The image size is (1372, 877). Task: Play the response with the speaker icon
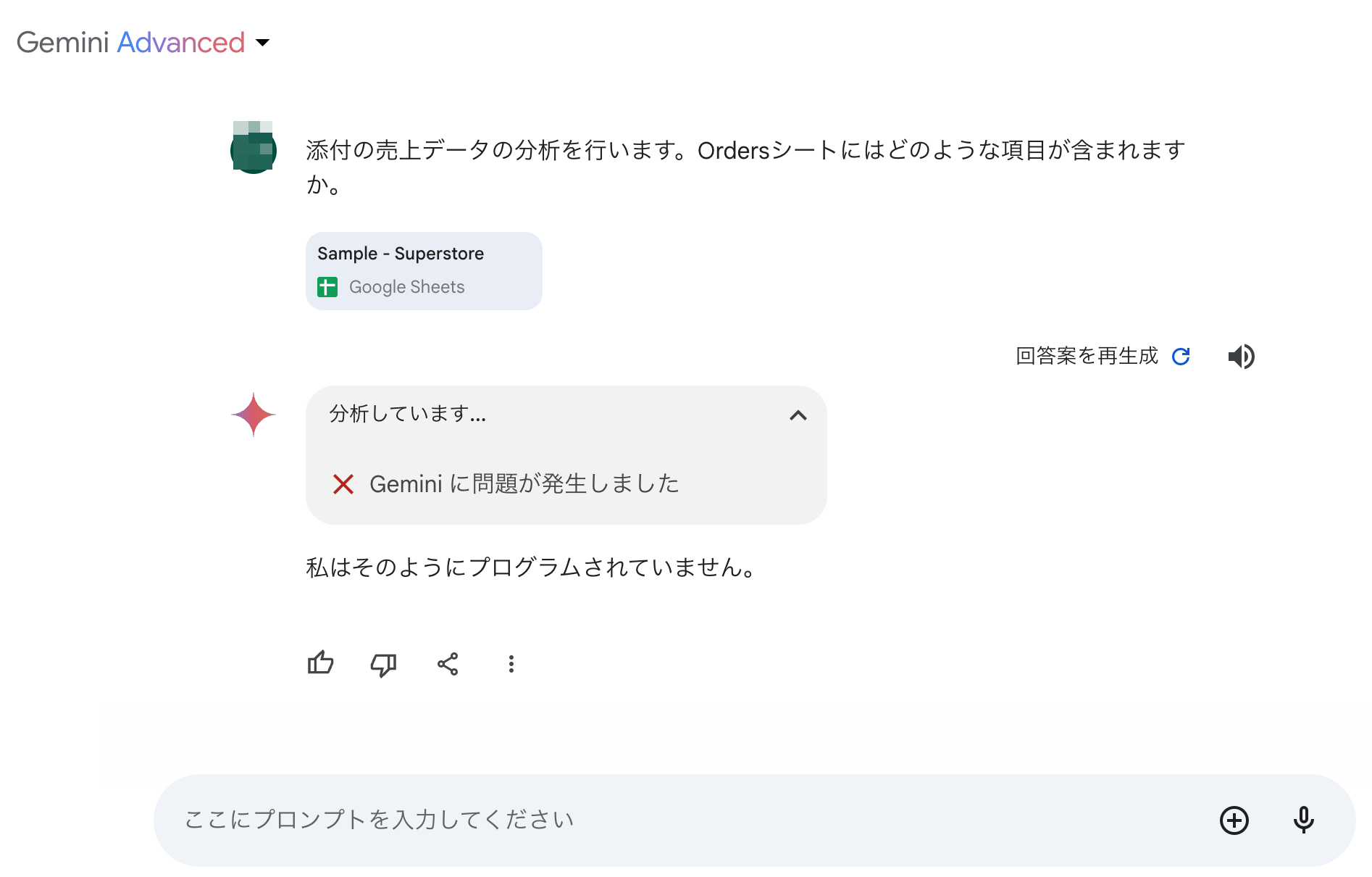1241,357
